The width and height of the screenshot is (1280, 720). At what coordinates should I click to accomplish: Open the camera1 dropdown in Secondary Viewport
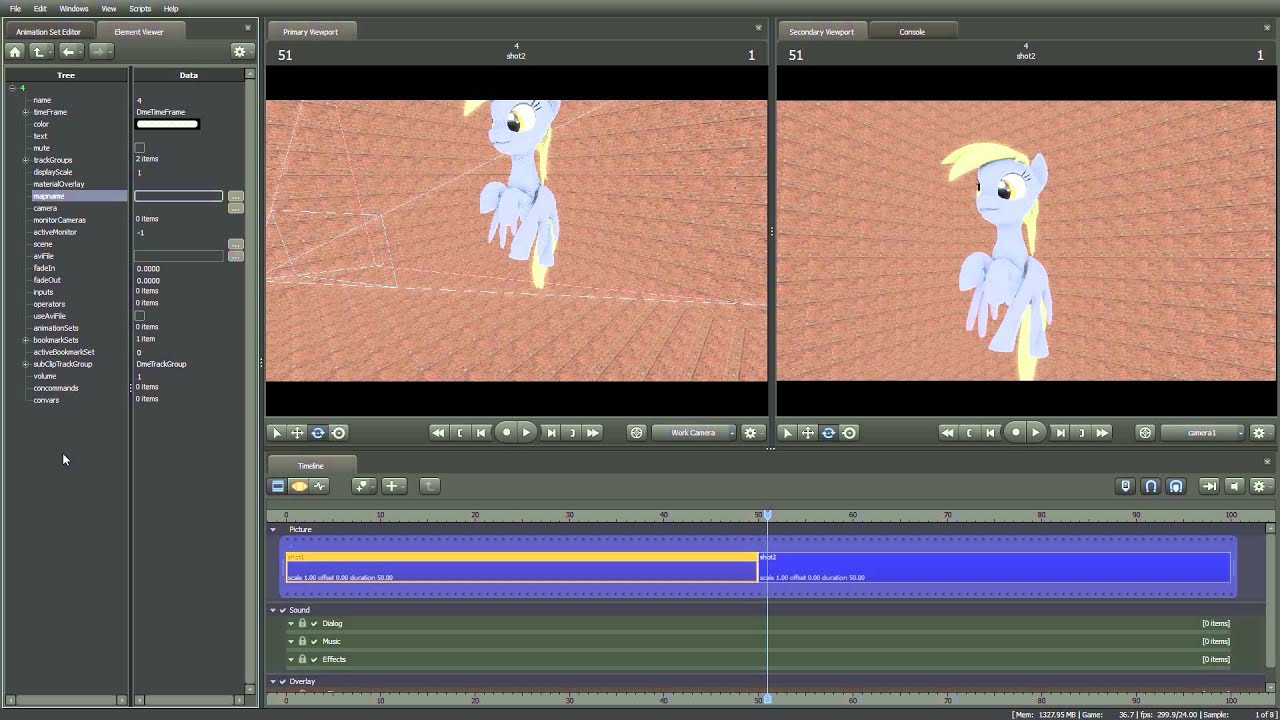point(1203,433)
